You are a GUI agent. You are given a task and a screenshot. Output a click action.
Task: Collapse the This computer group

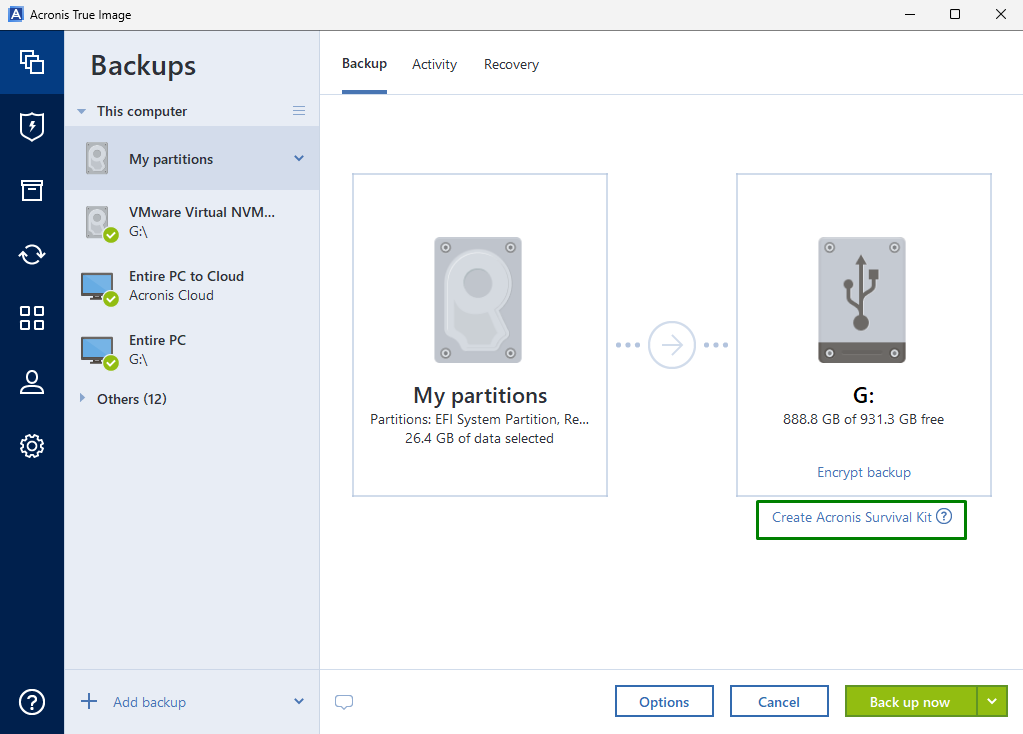point(82,112)
